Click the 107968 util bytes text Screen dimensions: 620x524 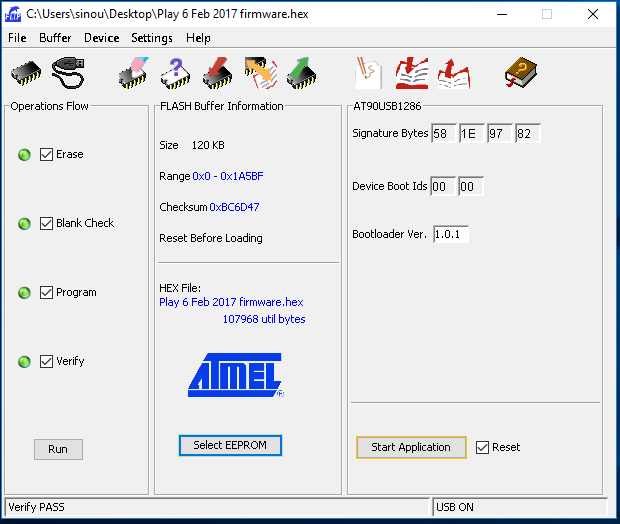(264, 319)
